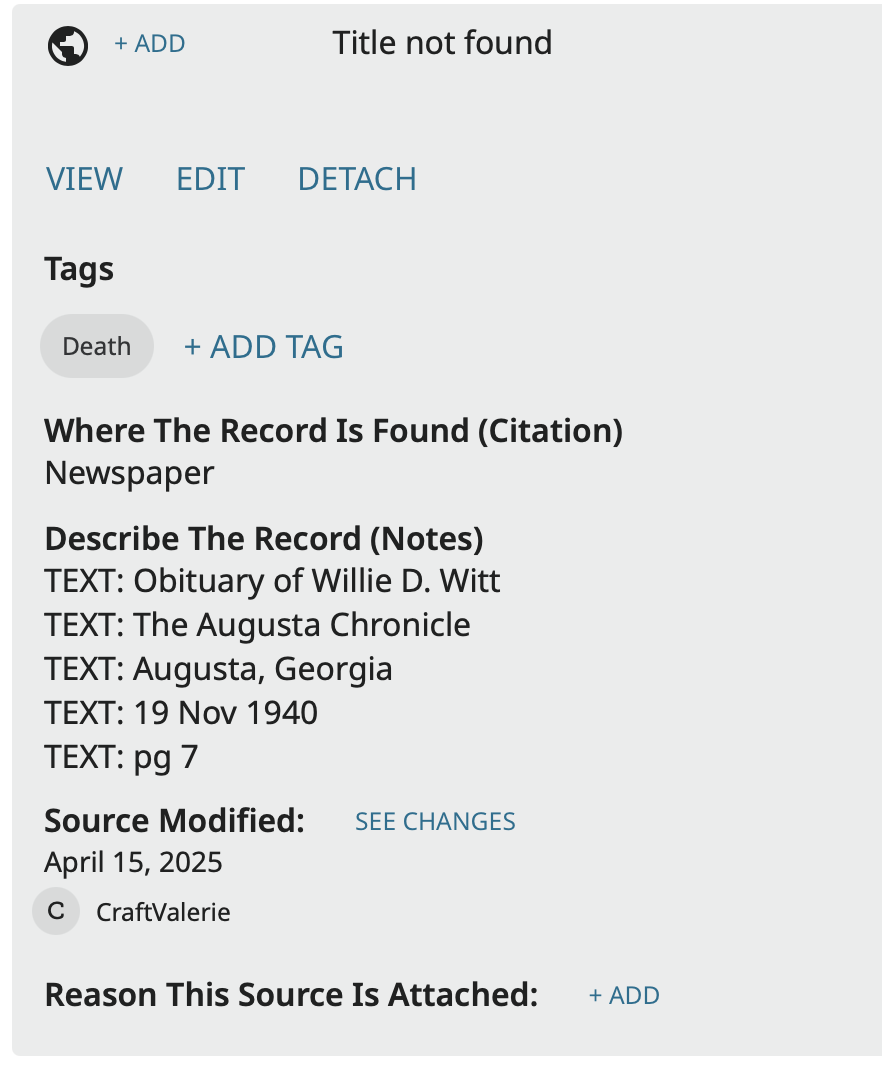882x1070 pixels.
Task: Open SEE CHANGES next to Source Modified
Action: tap(435, 822)
